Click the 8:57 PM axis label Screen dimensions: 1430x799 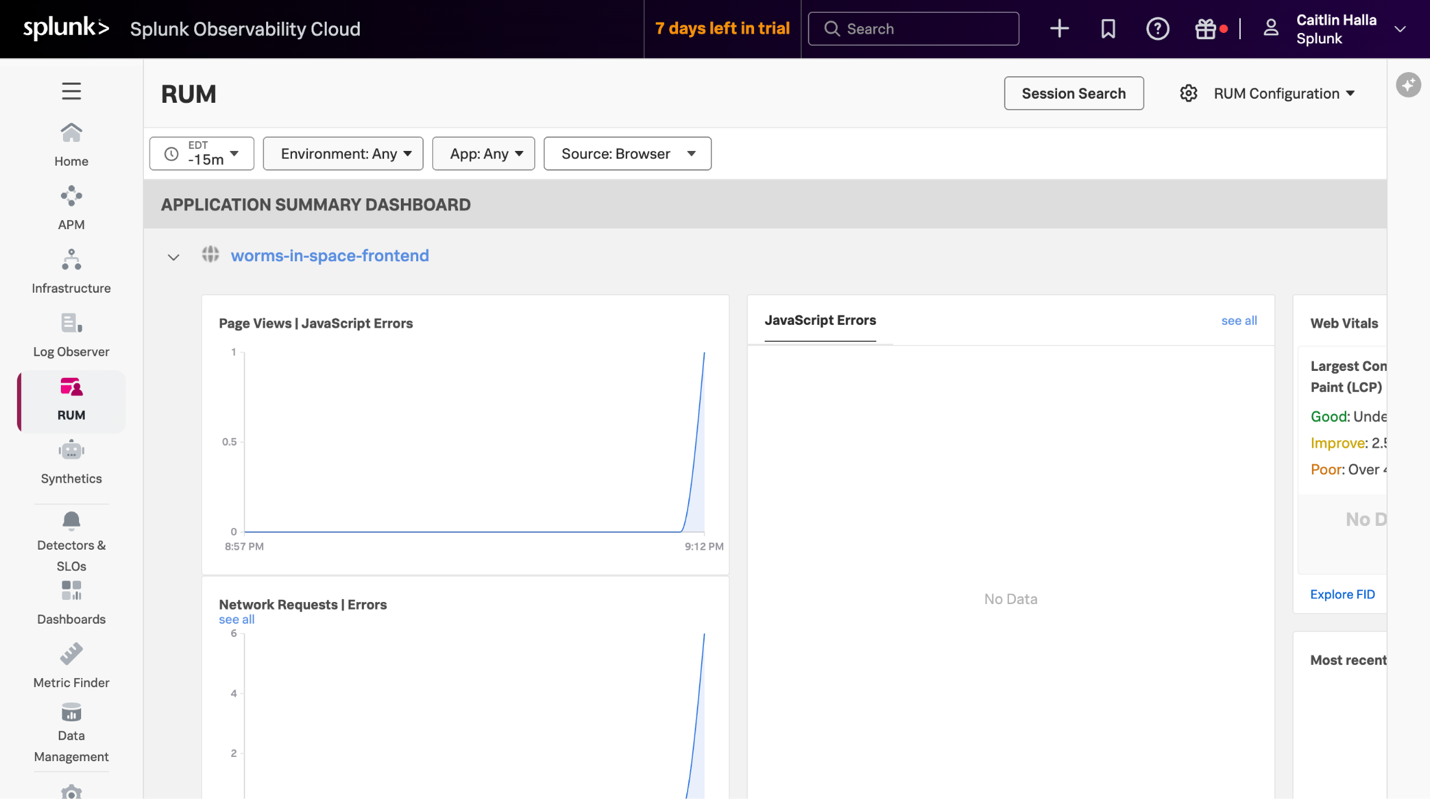[x=244, y=546]
